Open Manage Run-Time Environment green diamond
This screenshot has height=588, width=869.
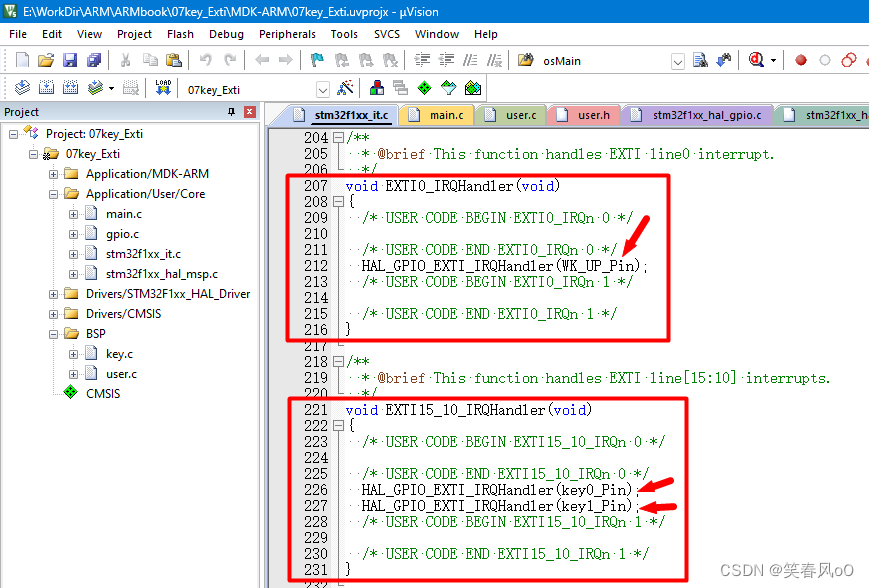point(425,88)
